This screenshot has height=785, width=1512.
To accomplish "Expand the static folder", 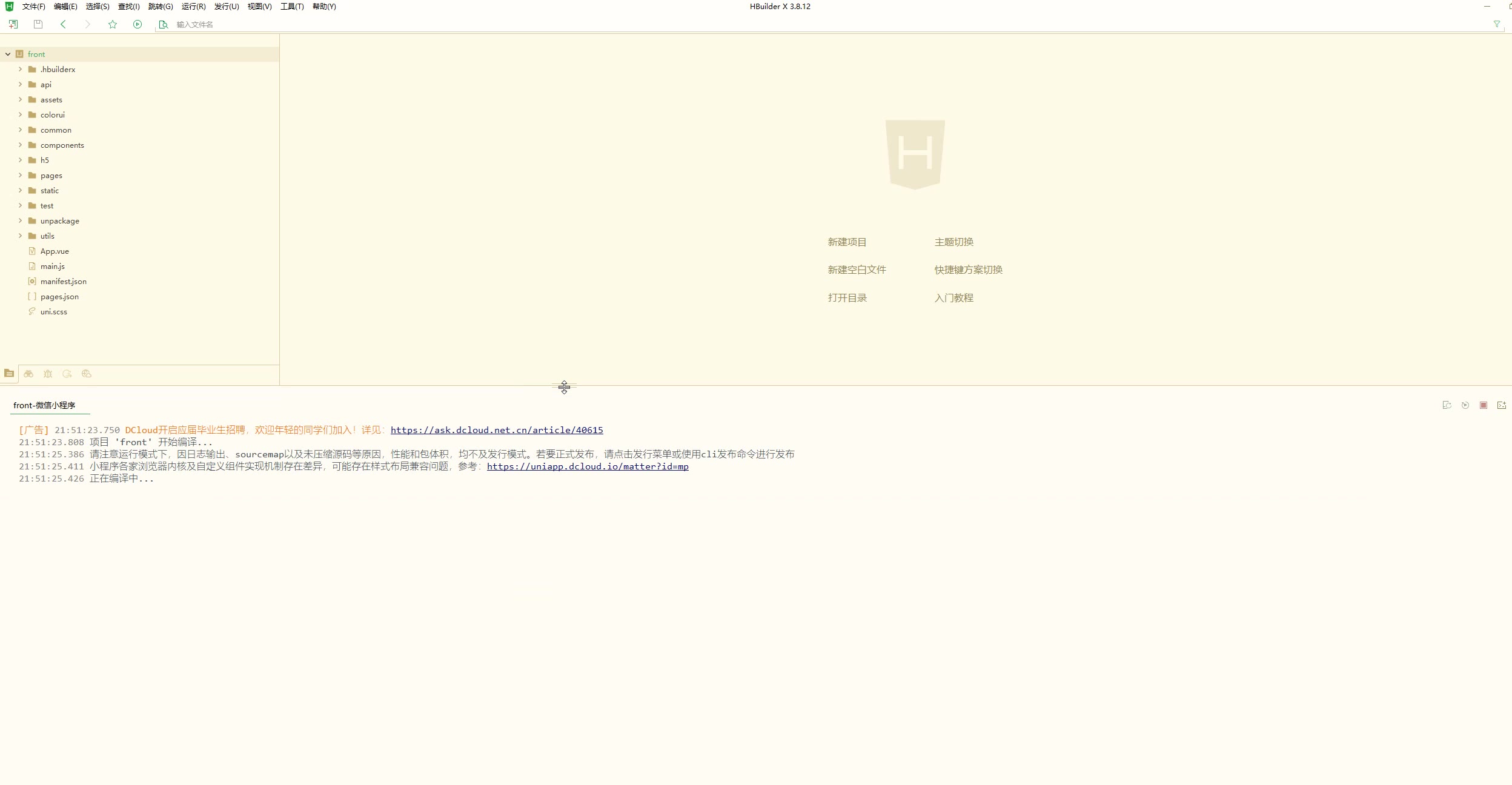I will pos(20,190).
